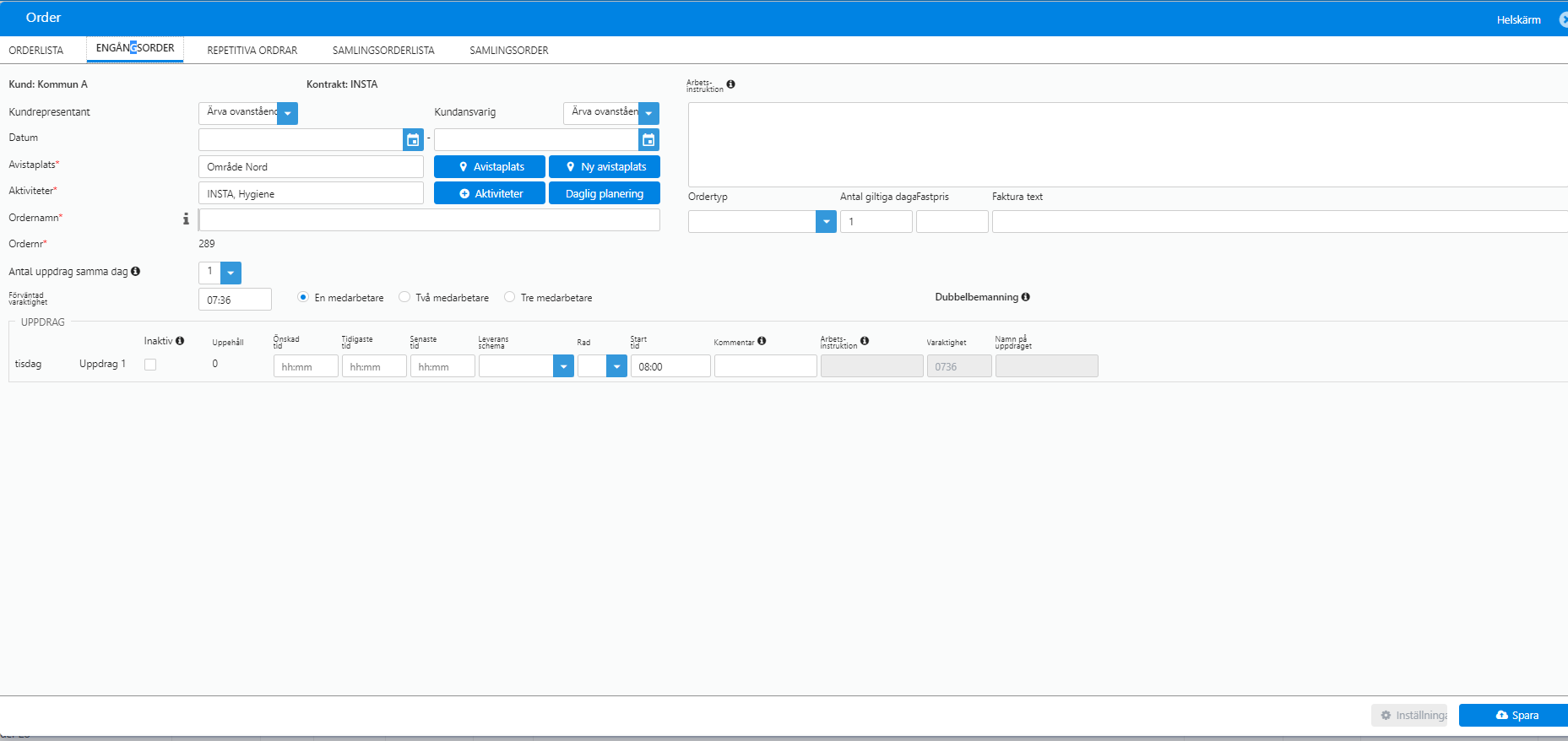Expand Kundansvarig dropdown

pos(648,113)
